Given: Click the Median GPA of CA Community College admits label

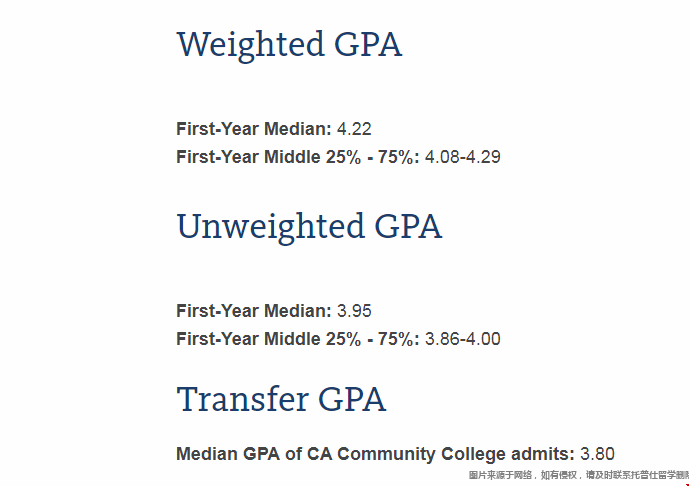Looking at the screenshot, I should (x=375, y=454).
